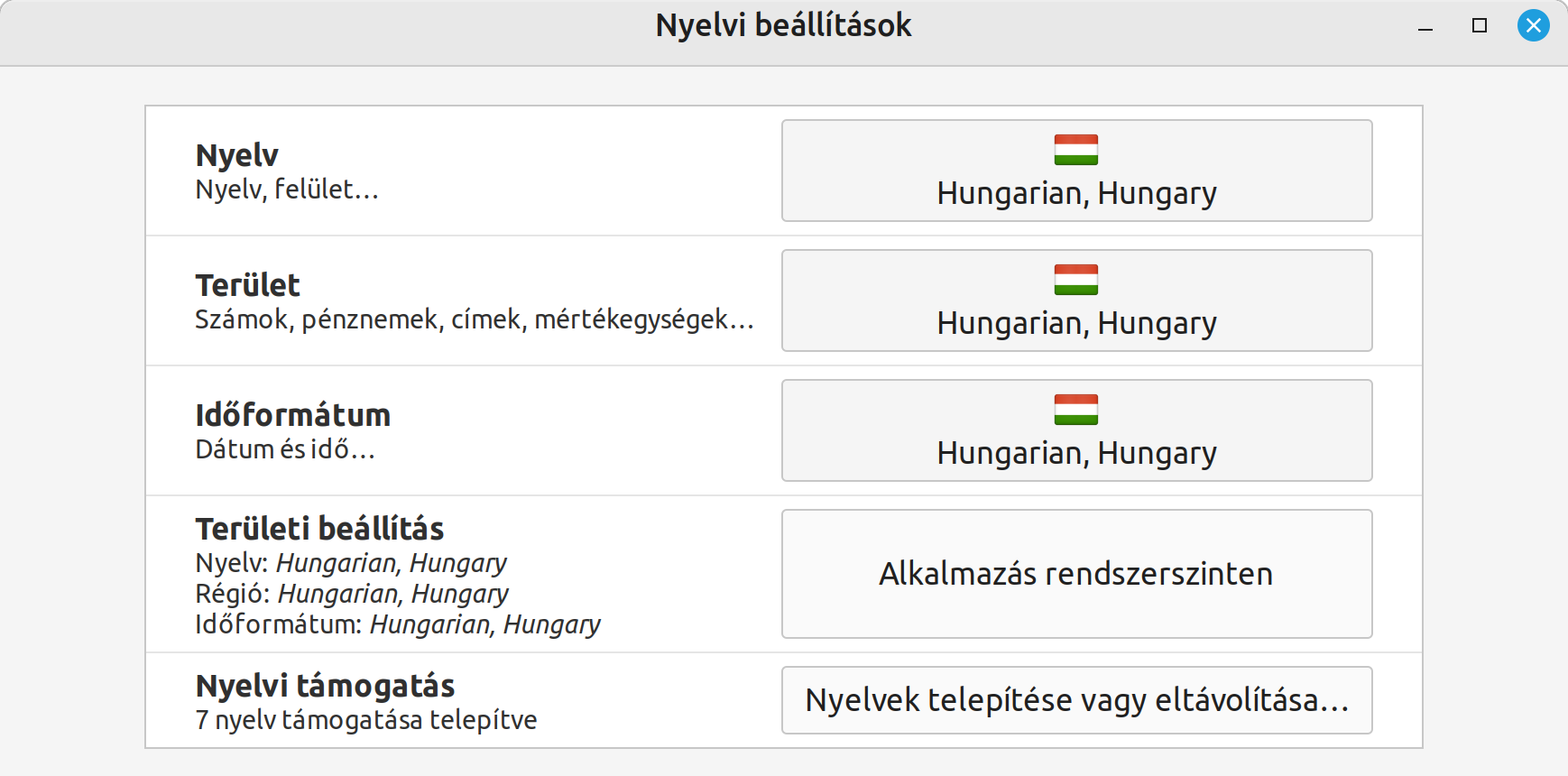Image resolution: width=1568 pixels, height=776 pixels.
Task: Click the Terület flag to change region format
Action: click(1076, 281)
